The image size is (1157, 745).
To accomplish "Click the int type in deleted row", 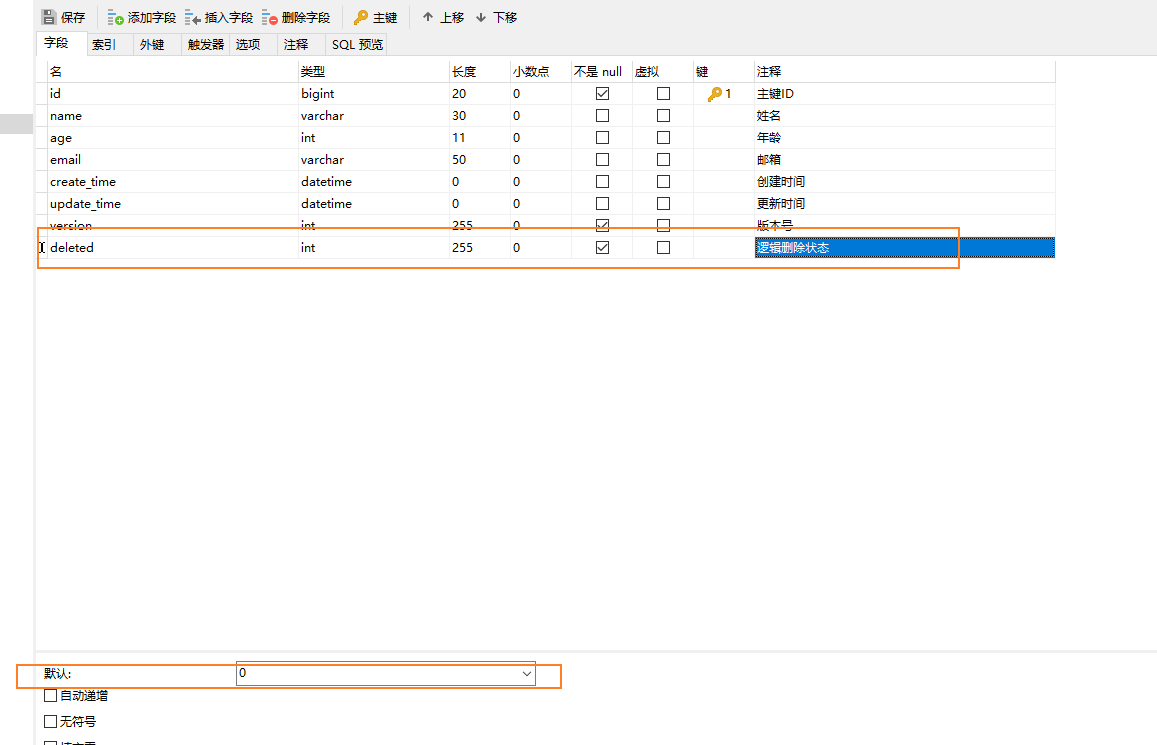I will [x=374, y=248].
